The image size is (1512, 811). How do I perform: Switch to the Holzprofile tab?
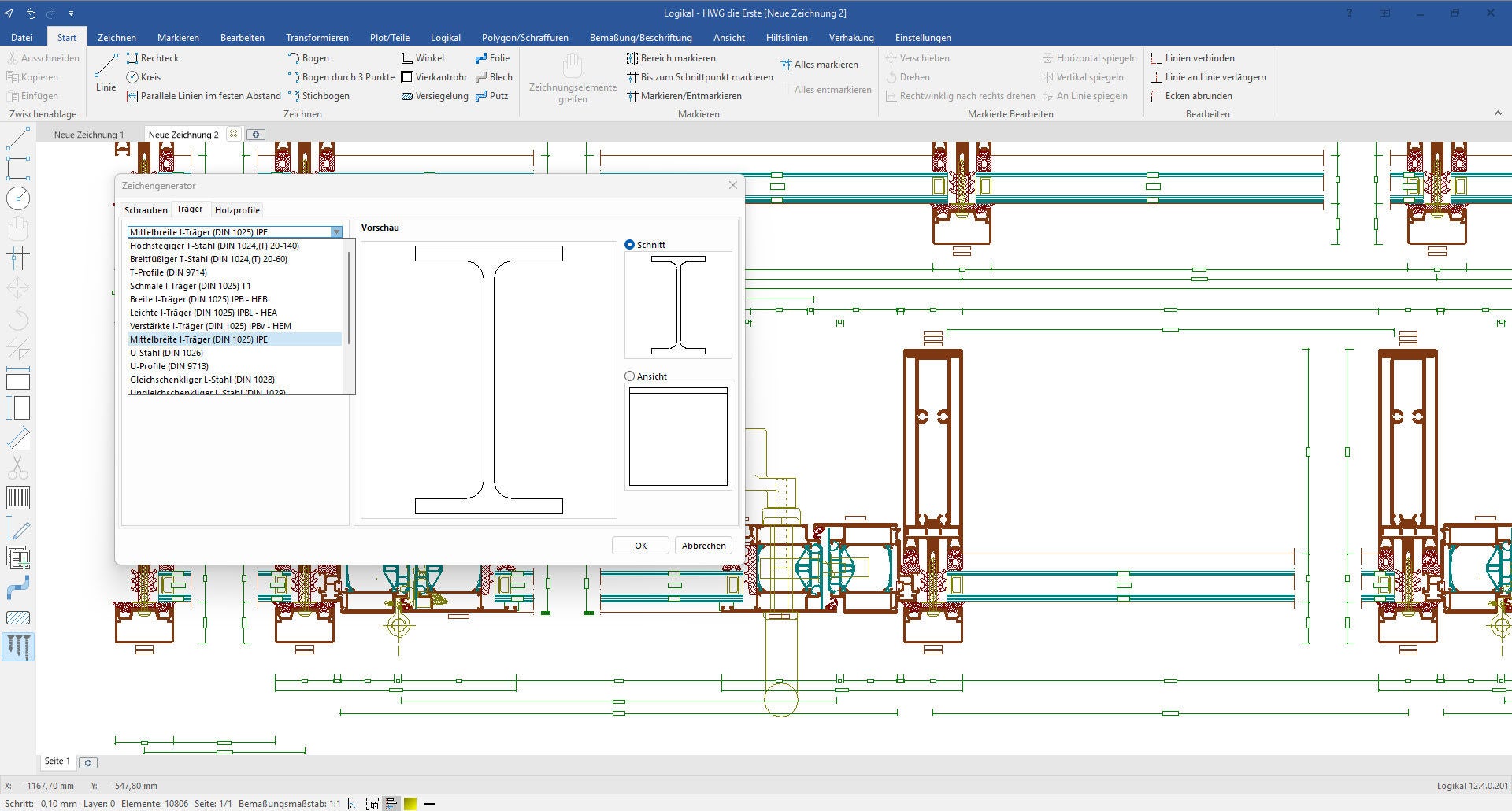click(237, 210)
